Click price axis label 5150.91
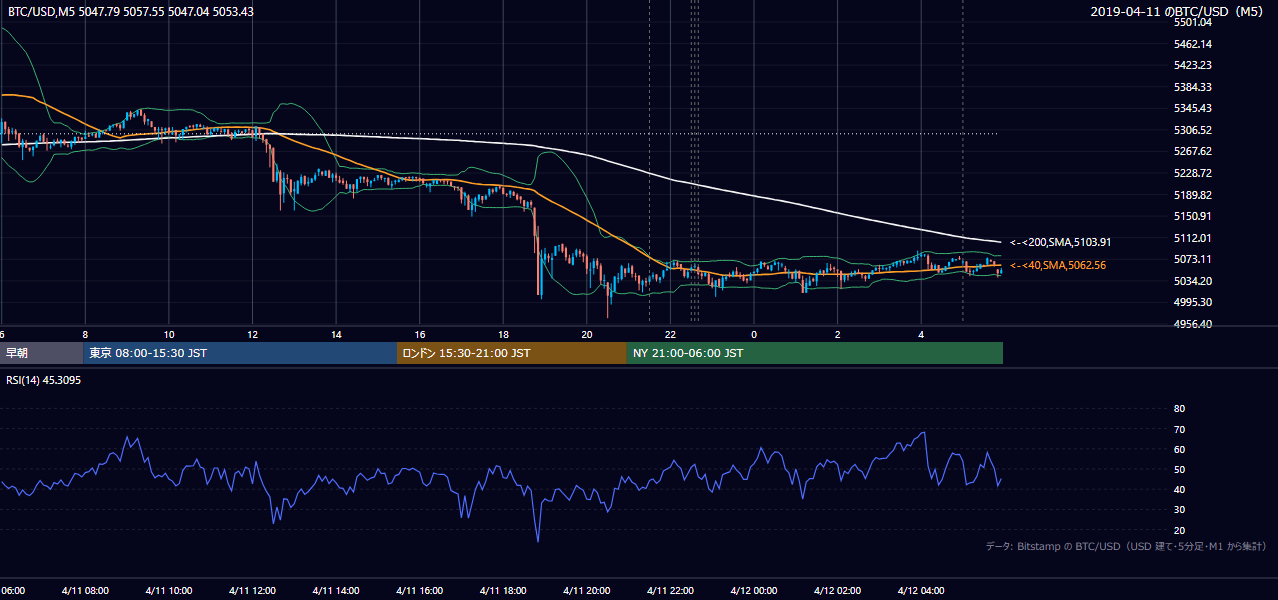This screenshot has width=1278, height=600. tap(1193, 216)
